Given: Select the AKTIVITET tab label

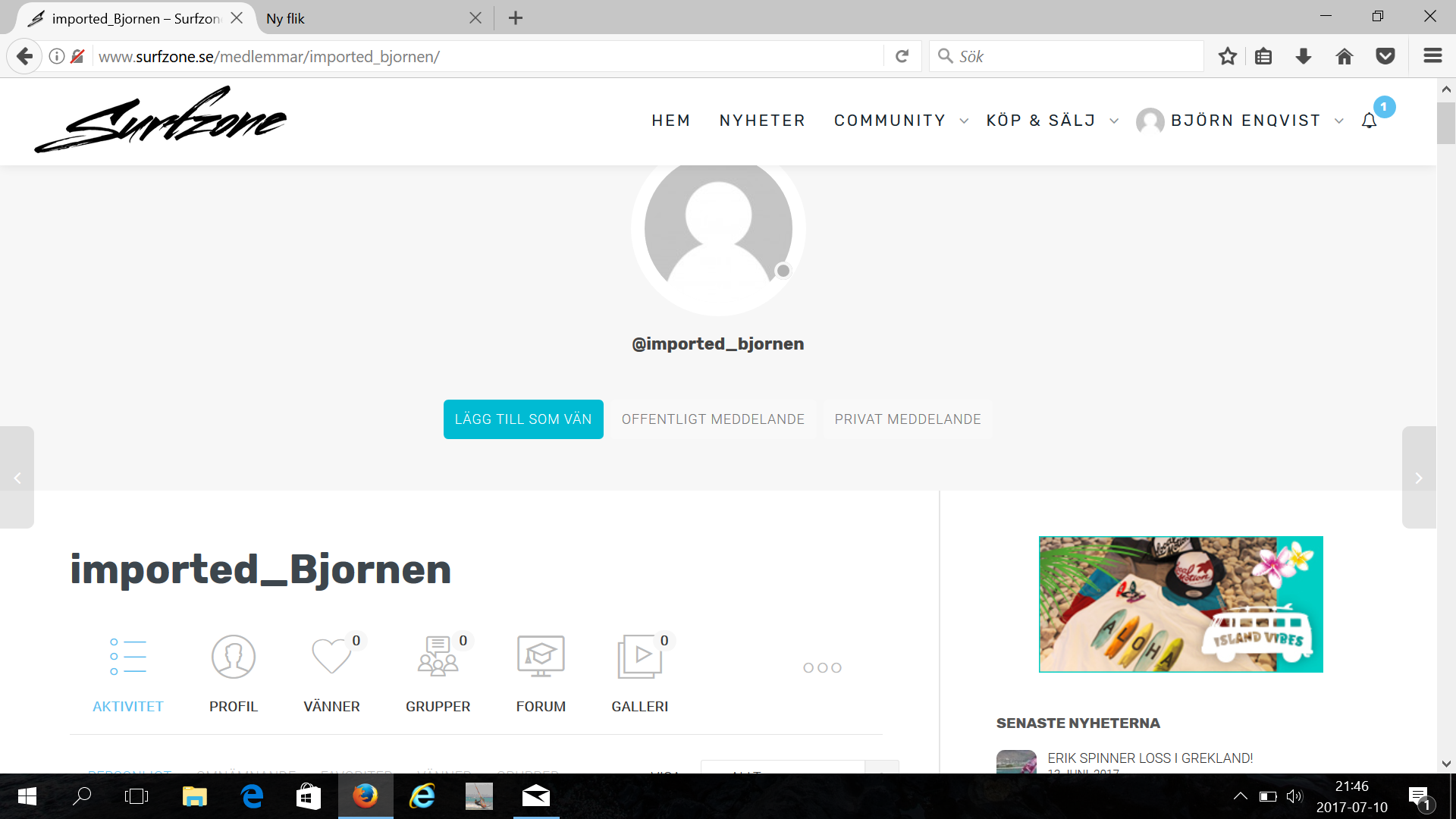Looking at the screenshot, I should pos(127,706).
